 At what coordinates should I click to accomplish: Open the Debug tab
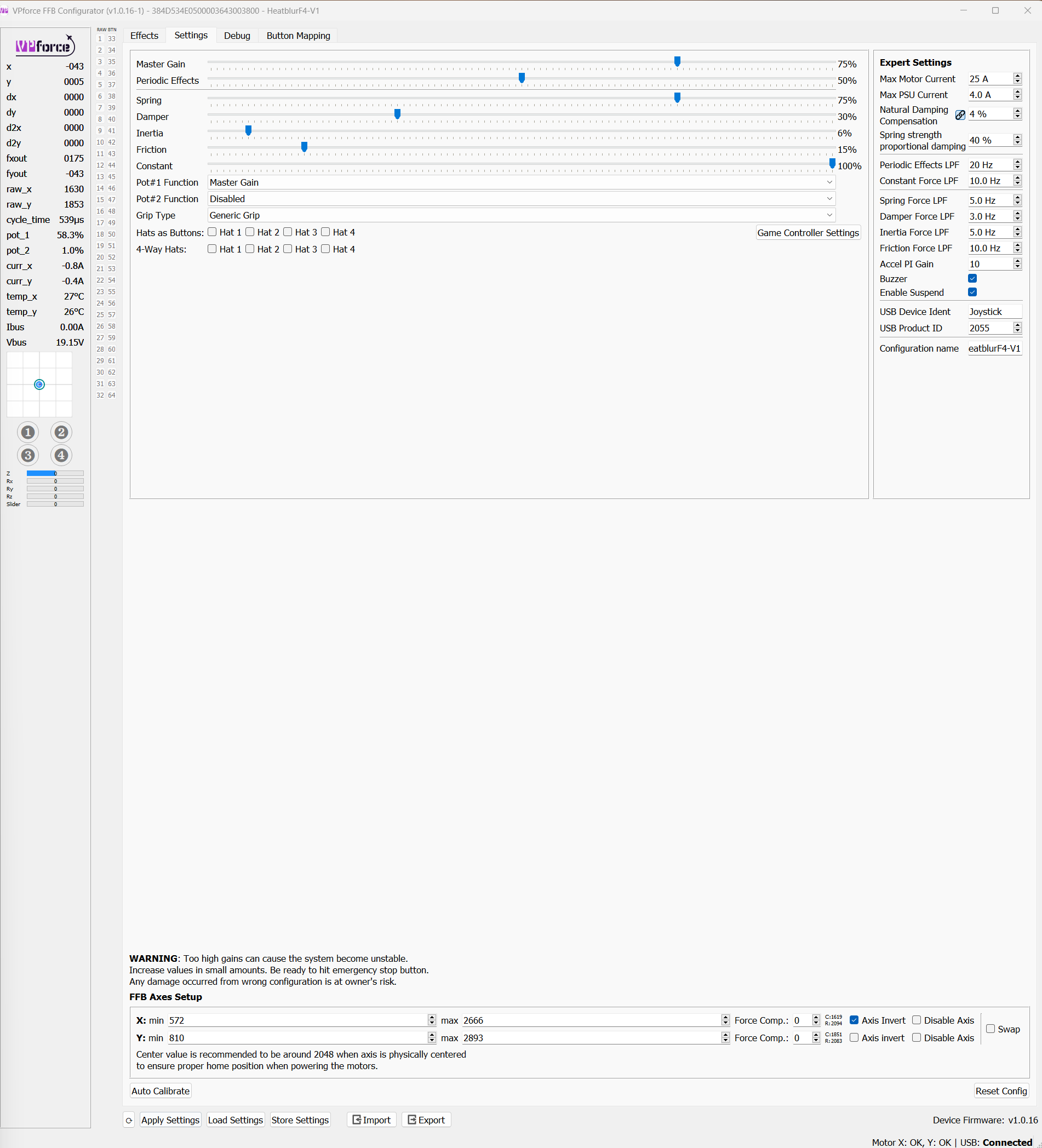coord(237,36)
